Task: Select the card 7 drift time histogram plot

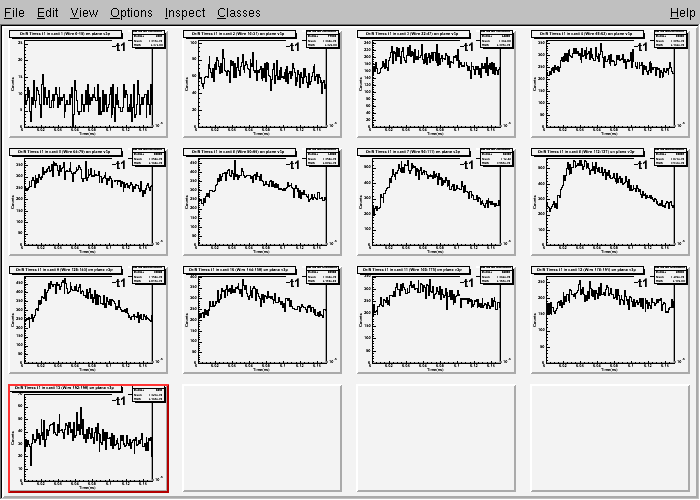Action: (437, 202)
